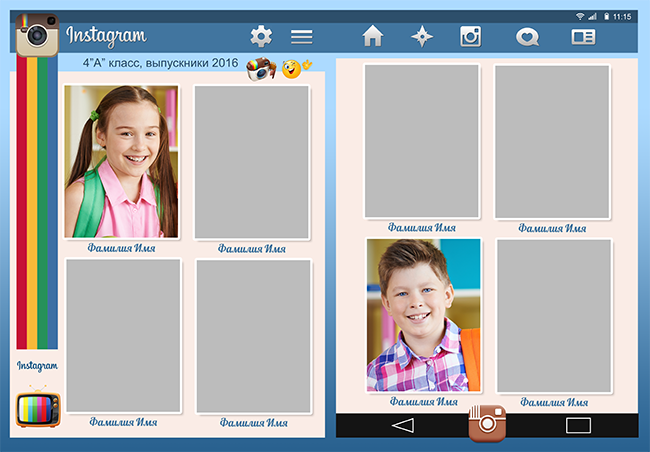
Task: Tap the Explore star compass icon
Action: (423, 37)
